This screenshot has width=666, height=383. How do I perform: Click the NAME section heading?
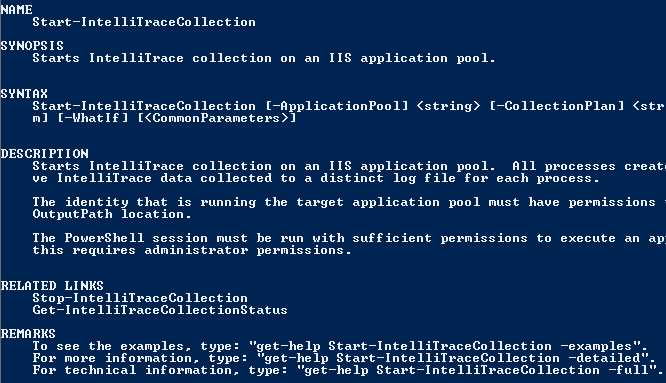[x=17, y=9]
